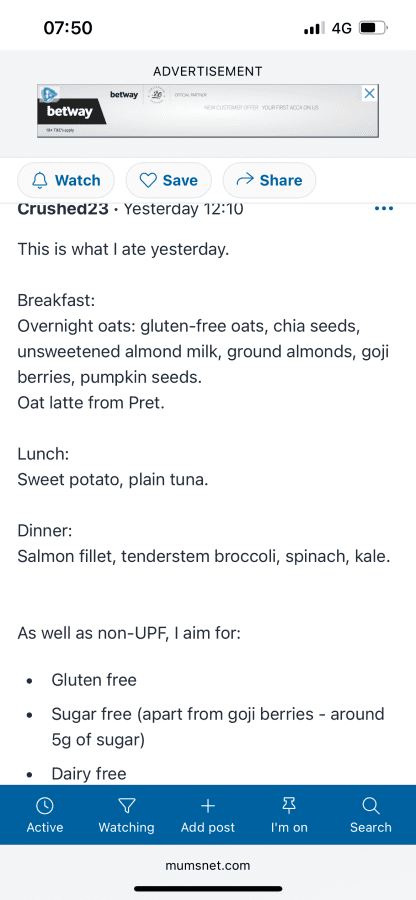Image resolution: width=416 pixels, height=900 pixels.
Task: Open the I'm on pin icon
Action: point(289,806)
